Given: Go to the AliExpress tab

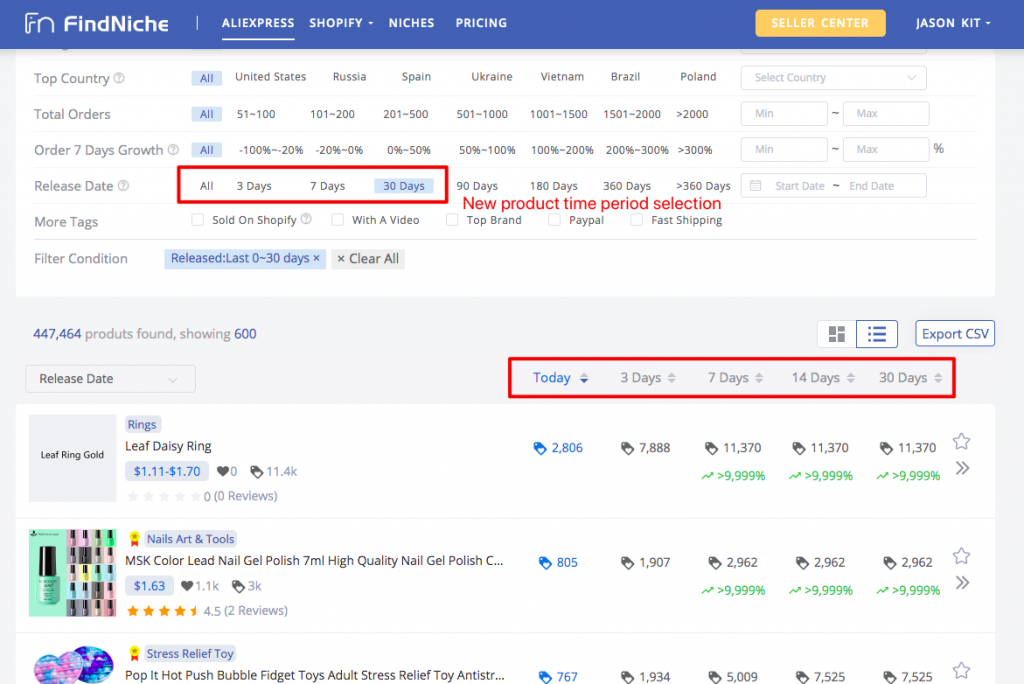Looking at the screenshot, I should [x=258, y=23].
